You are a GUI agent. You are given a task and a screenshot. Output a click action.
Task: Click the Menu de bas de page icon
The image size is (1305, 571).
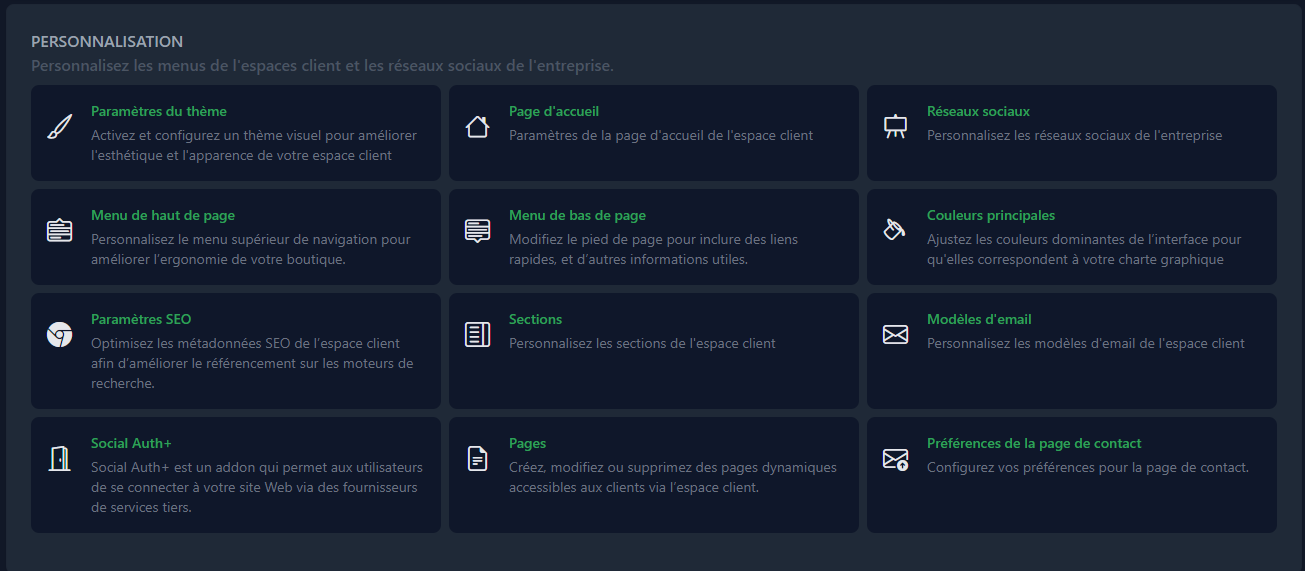tap(478, 231)
